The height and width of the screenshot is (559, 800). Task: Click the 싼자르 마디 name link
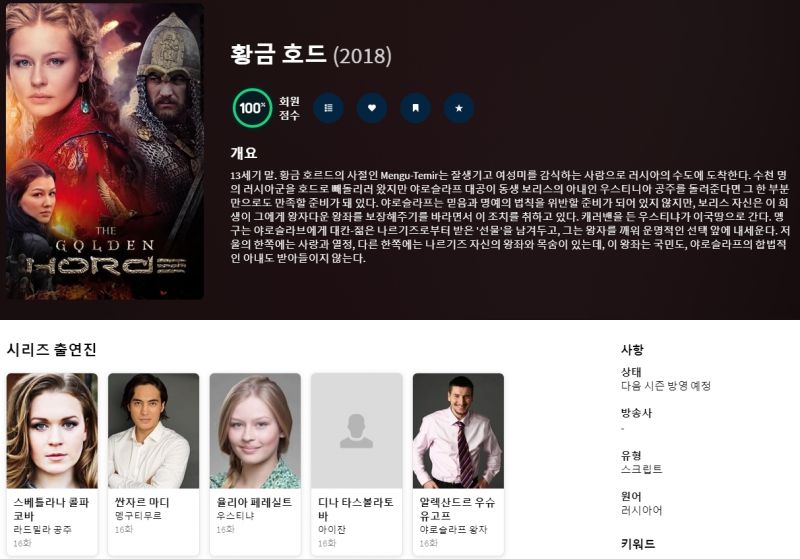coord(142,502)
